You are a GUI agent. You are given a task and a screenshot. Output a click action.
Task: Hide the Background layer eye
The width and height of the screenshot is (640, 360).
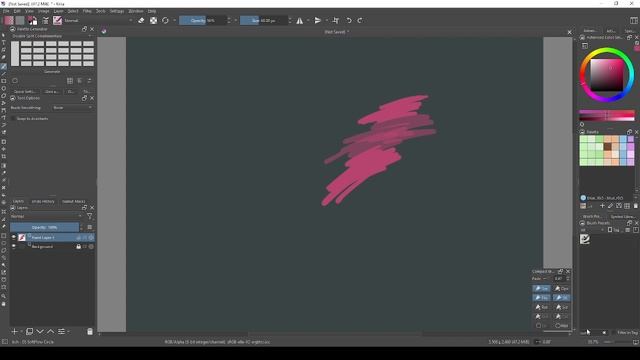pyautogui.click(x=14, y=247)
